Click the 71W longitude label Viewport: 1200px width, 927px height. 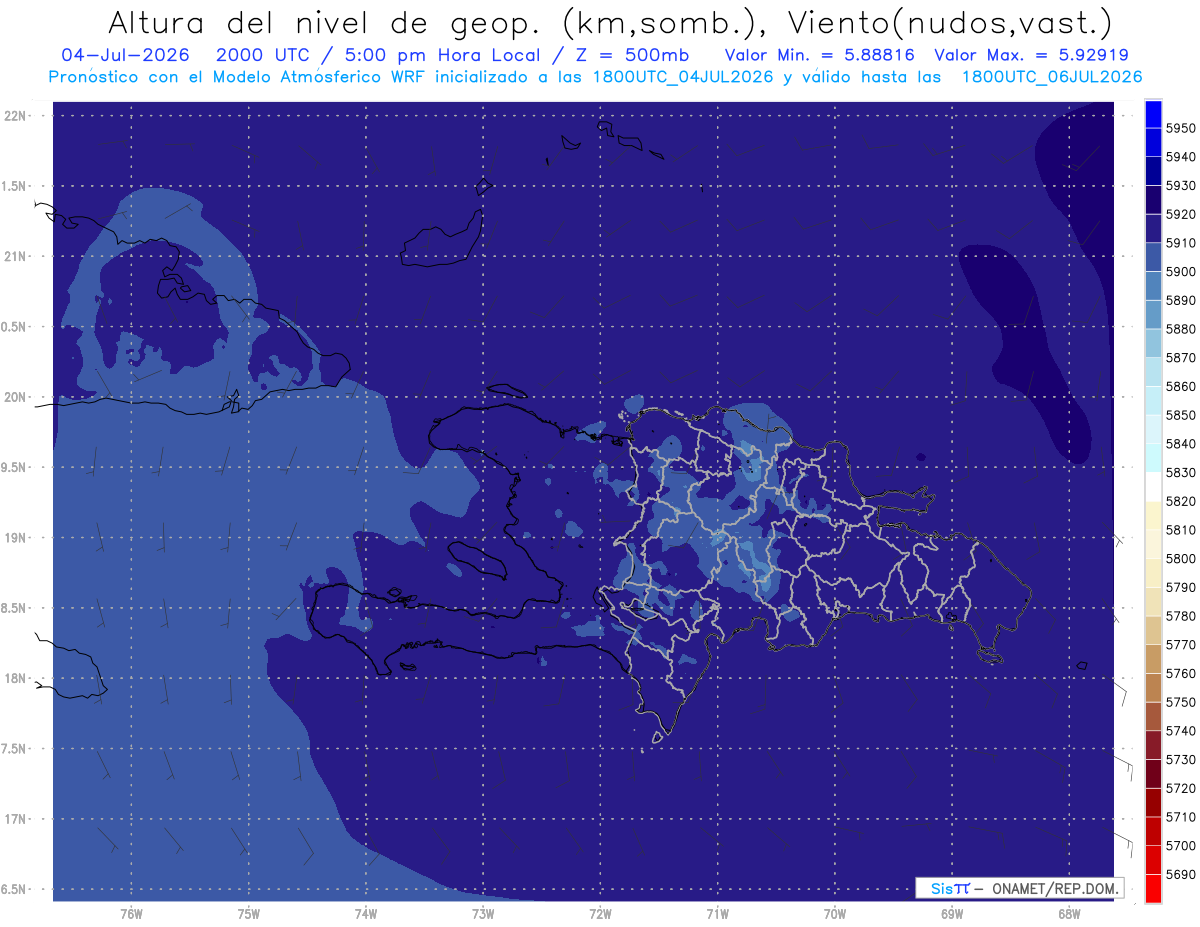pos(717,914)
